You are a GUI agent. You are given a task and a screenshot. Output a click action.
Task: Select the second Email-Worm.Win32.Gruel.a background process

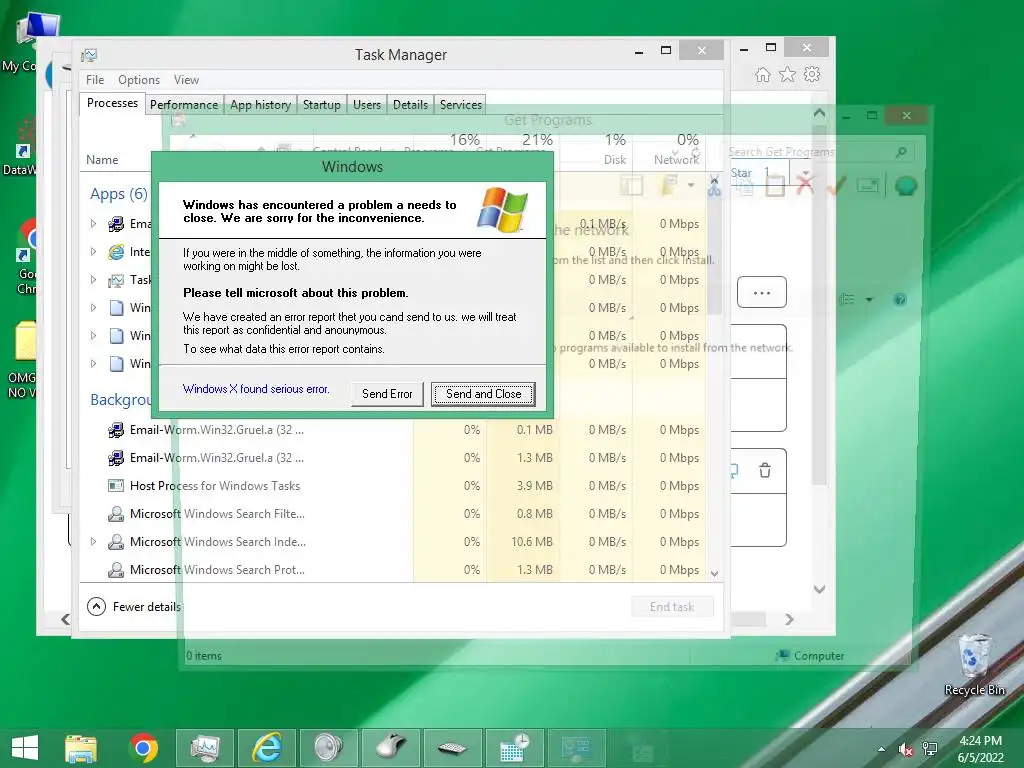[x=392, y=458]
